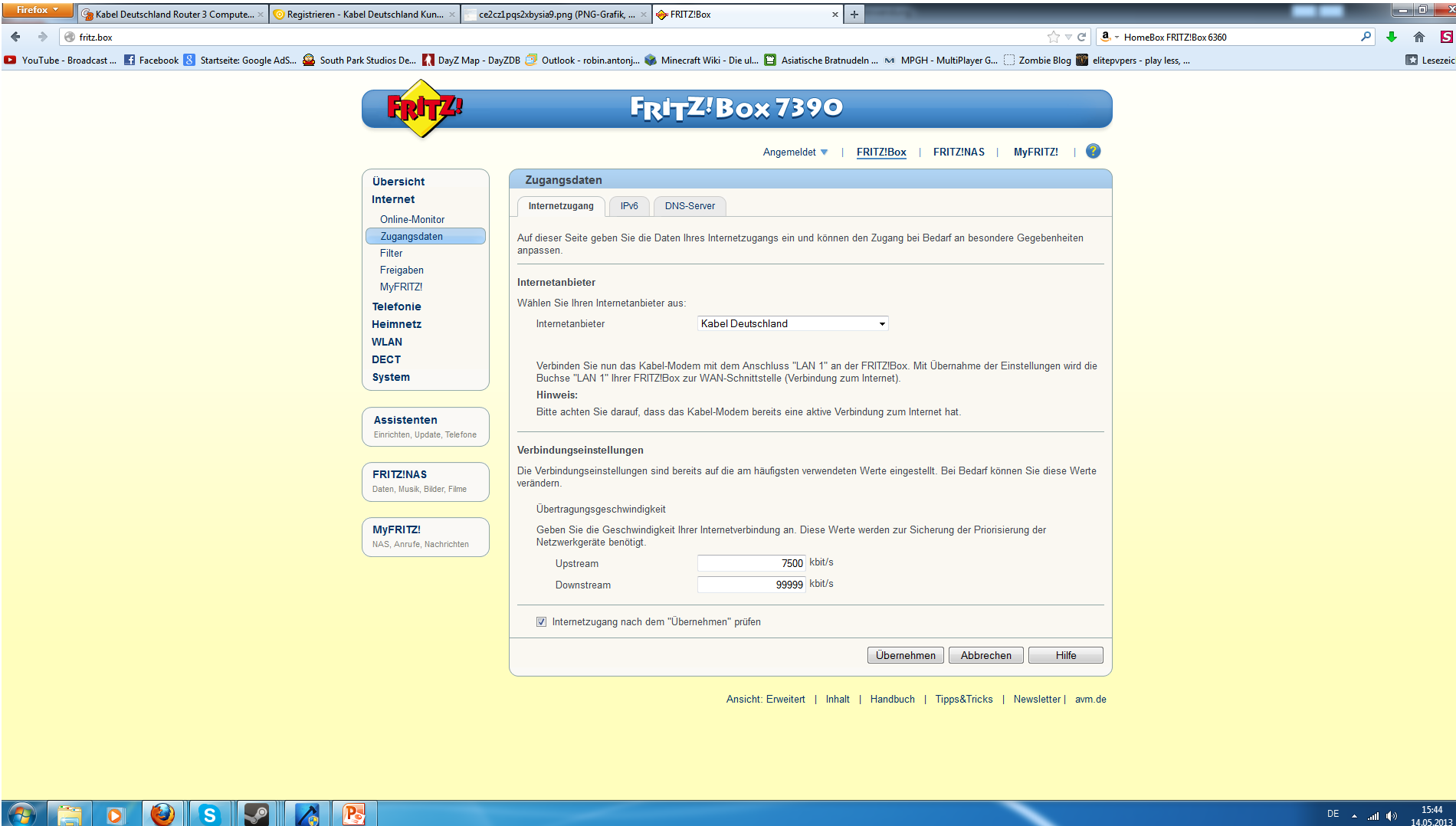Open the Firefox downloads arrow icon
Screen dimensions: 1456x826
[1392, 37]
